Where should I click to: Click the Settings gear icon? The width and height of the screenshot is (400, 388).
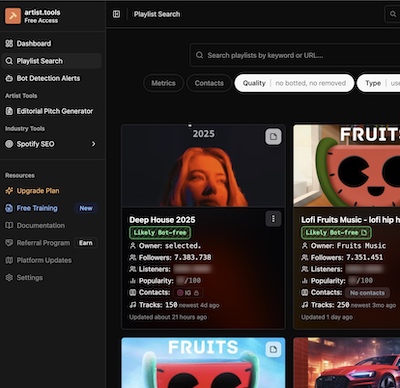click(x=9, y=277)
